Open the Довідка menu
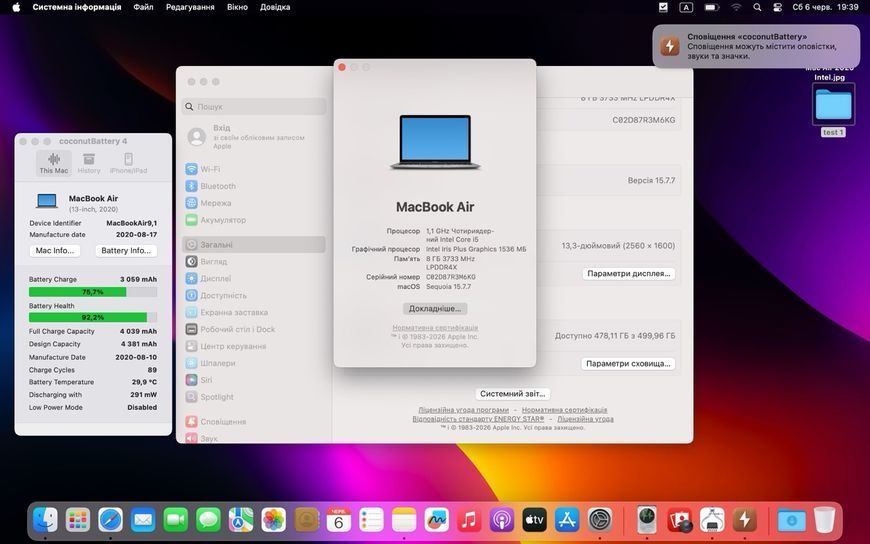Image resolution: width=870 pixels, height=544 pixels. click(x=275, y=7)
